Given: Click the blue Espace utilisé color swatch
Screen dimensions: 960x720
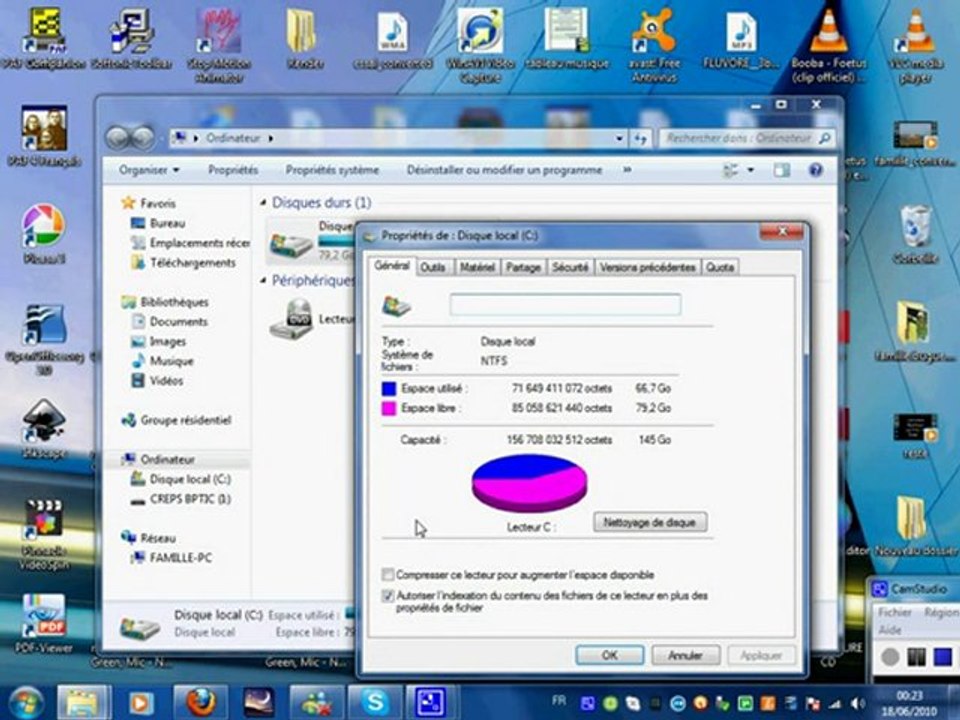Looking at the screenshot, I should click(x=389, y=388).
